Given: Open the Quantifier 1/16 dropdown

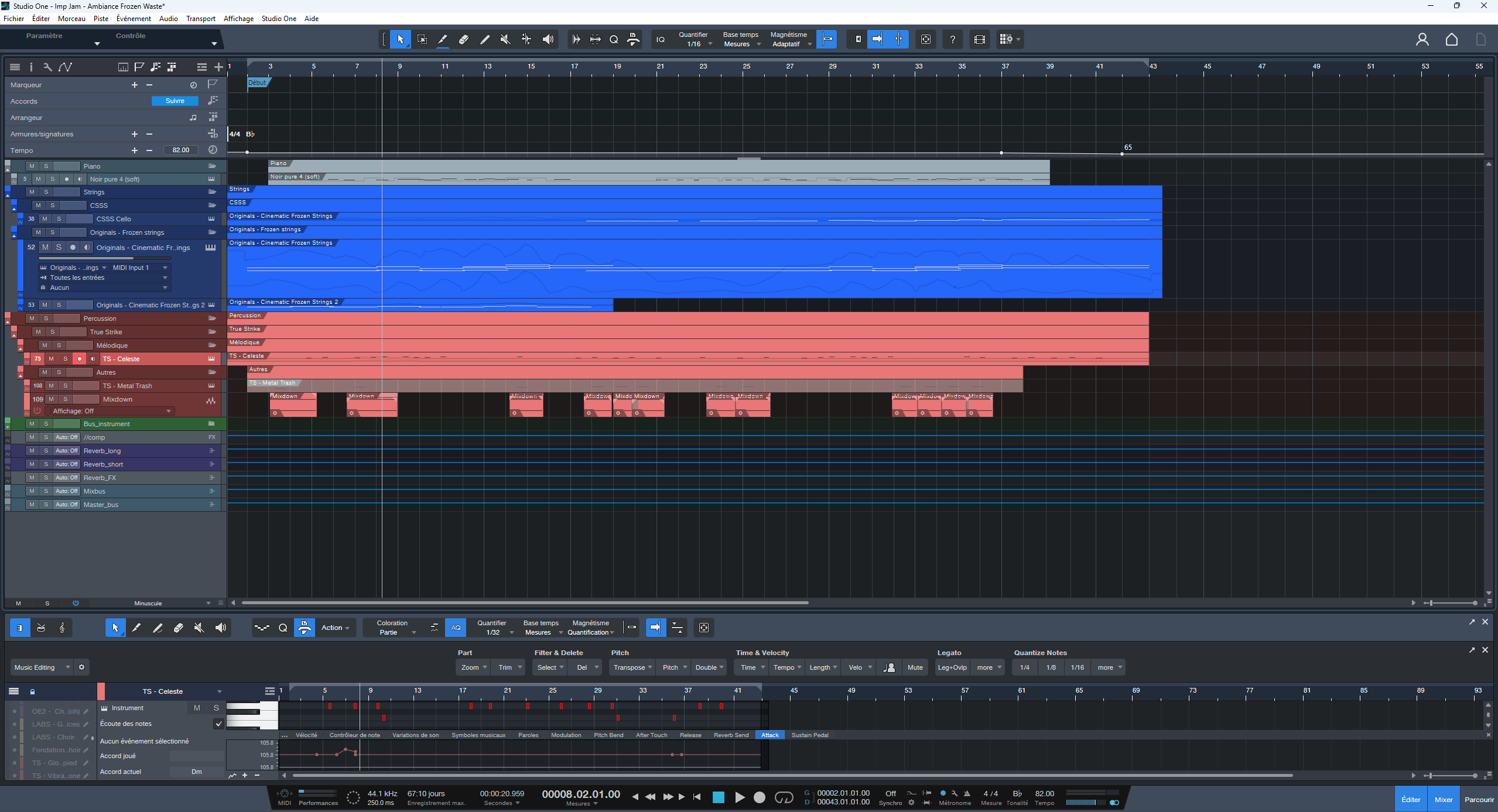Looking at the screenshot, I should coord(696,39).
